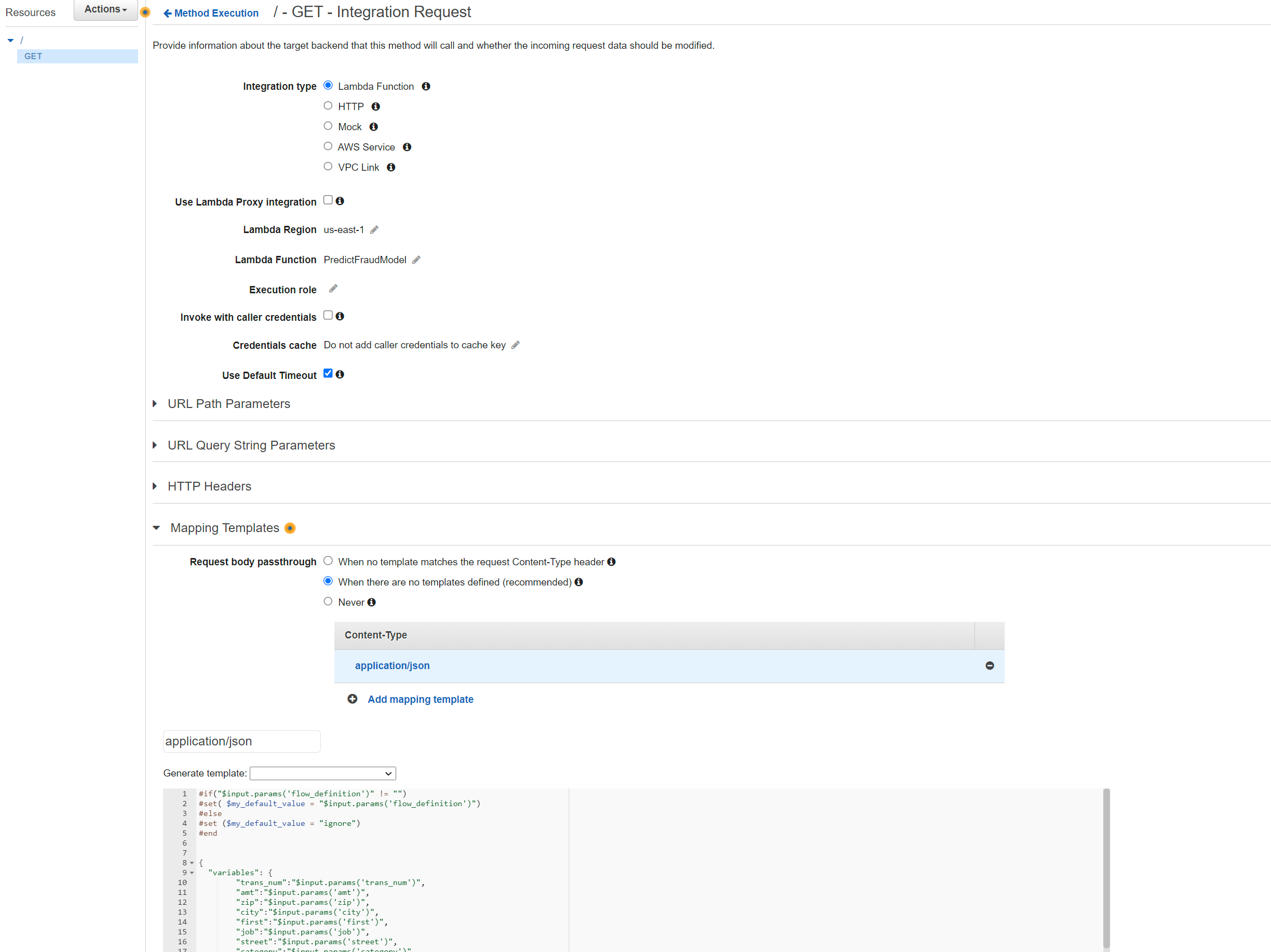Click the plus icon beside Add mapping template
Screen dimensions: 1271x952
(352, 699)
